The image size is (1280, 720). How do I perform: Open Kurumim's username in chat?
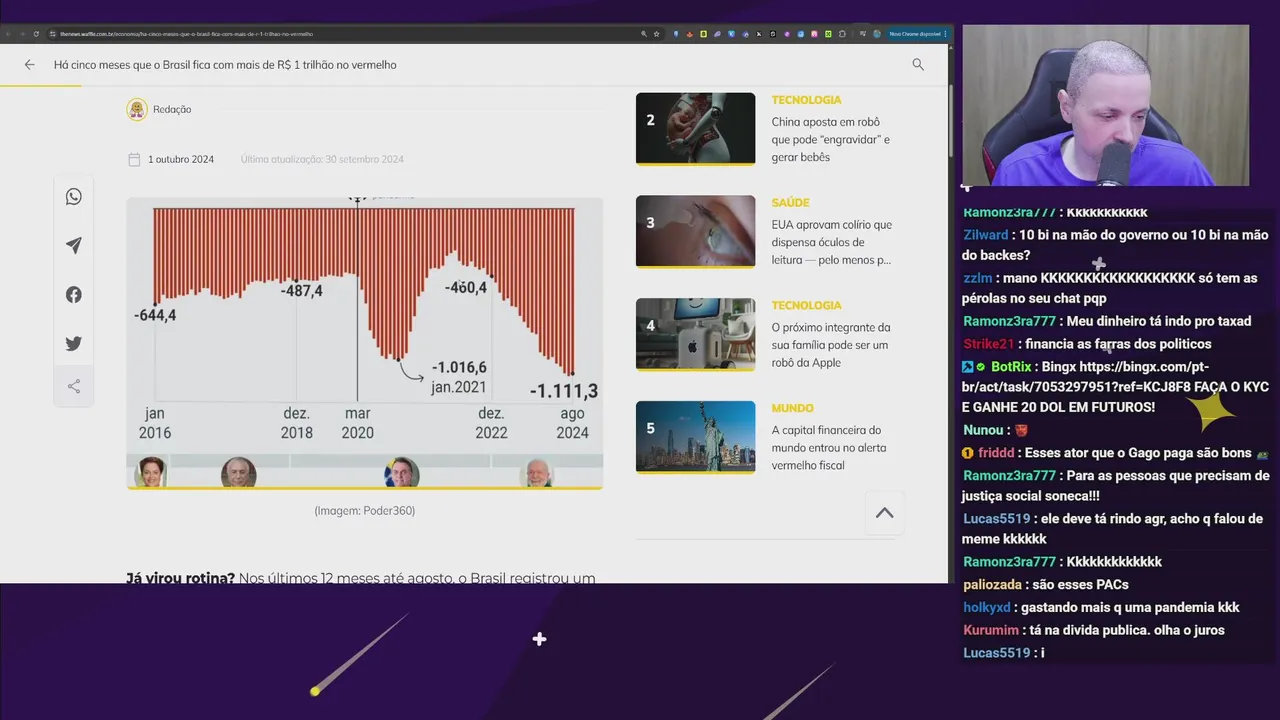click(991, 631)
